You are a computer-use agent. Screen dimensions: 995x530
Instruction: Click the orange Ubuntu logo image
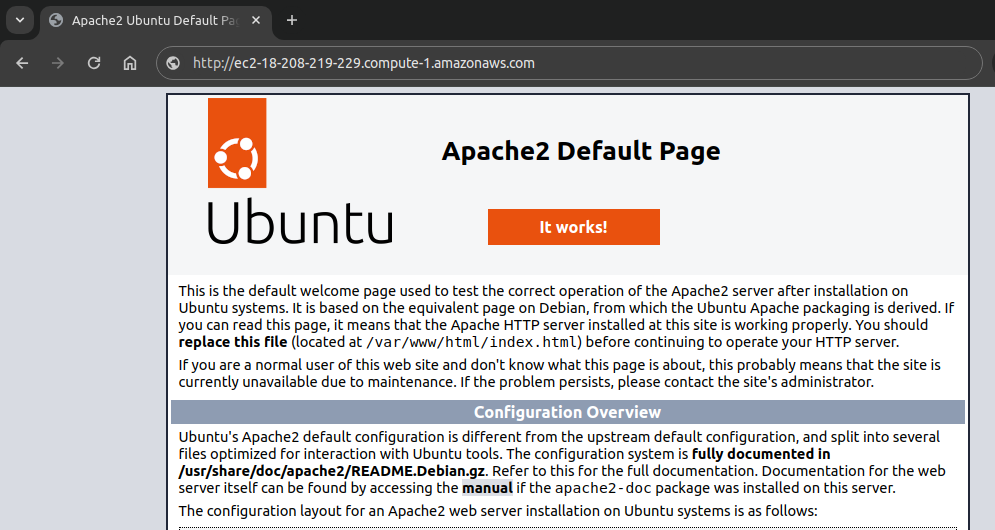pyautogui.click(x=237, y=143)
